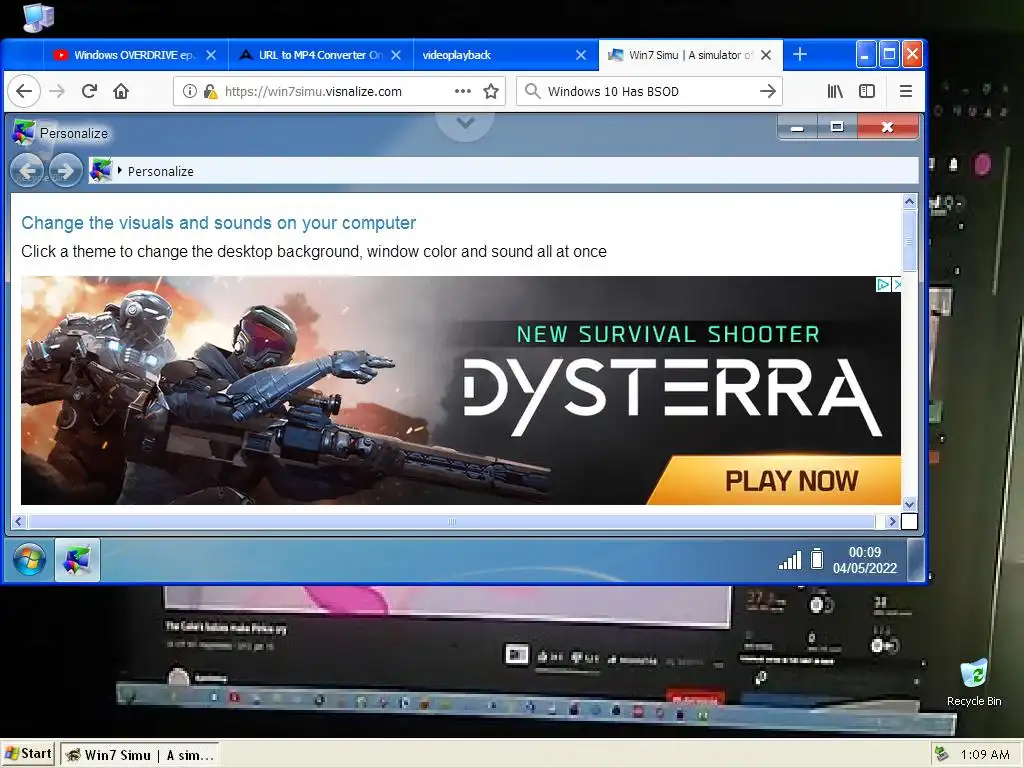Click the network signal bars icon
Viewport: 1024px width, 768px height.
[790, 560]
